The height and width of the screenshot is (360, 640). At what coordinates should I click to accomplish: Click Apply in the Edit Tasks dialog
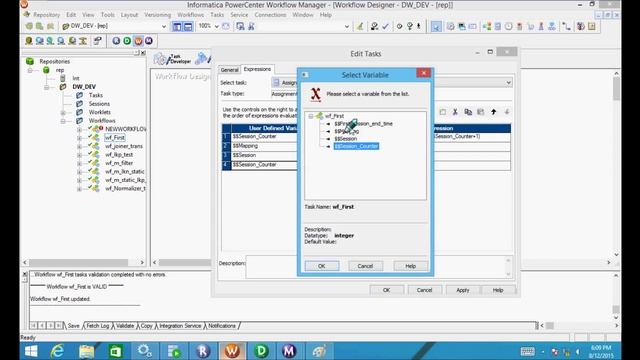(462, 290)
